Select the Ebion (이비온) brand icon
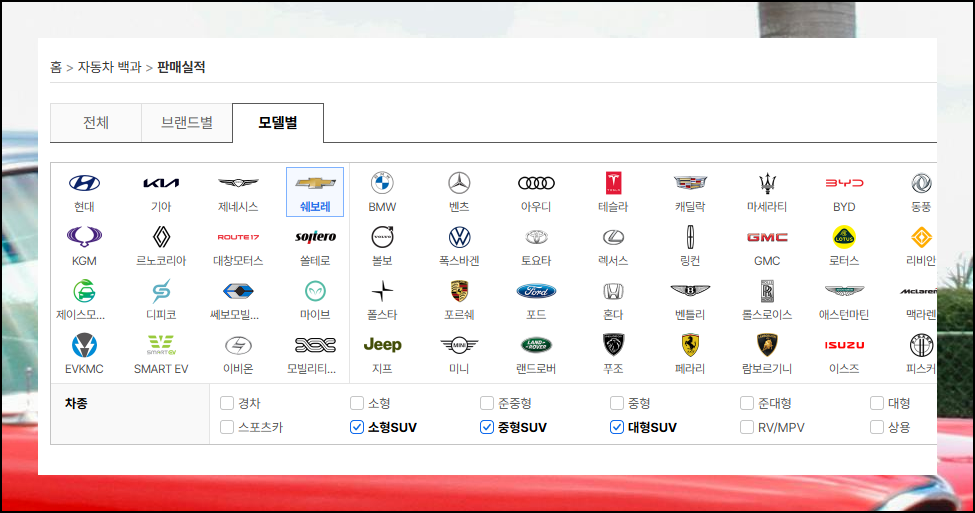The width and height of the screenshot is (975, 513). [238, 344]
